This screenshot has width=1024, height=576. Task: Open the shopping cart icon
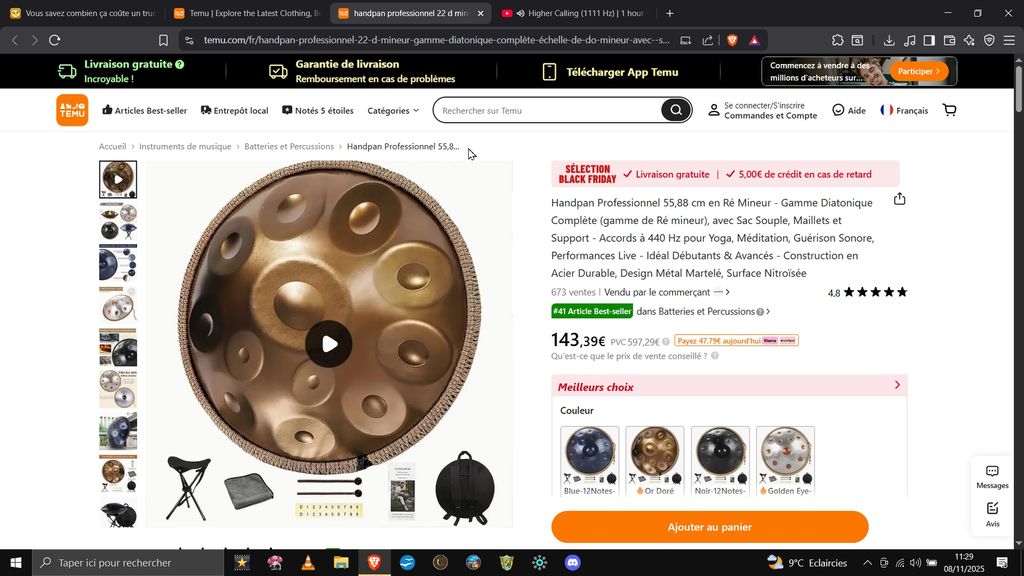(950, 110)
